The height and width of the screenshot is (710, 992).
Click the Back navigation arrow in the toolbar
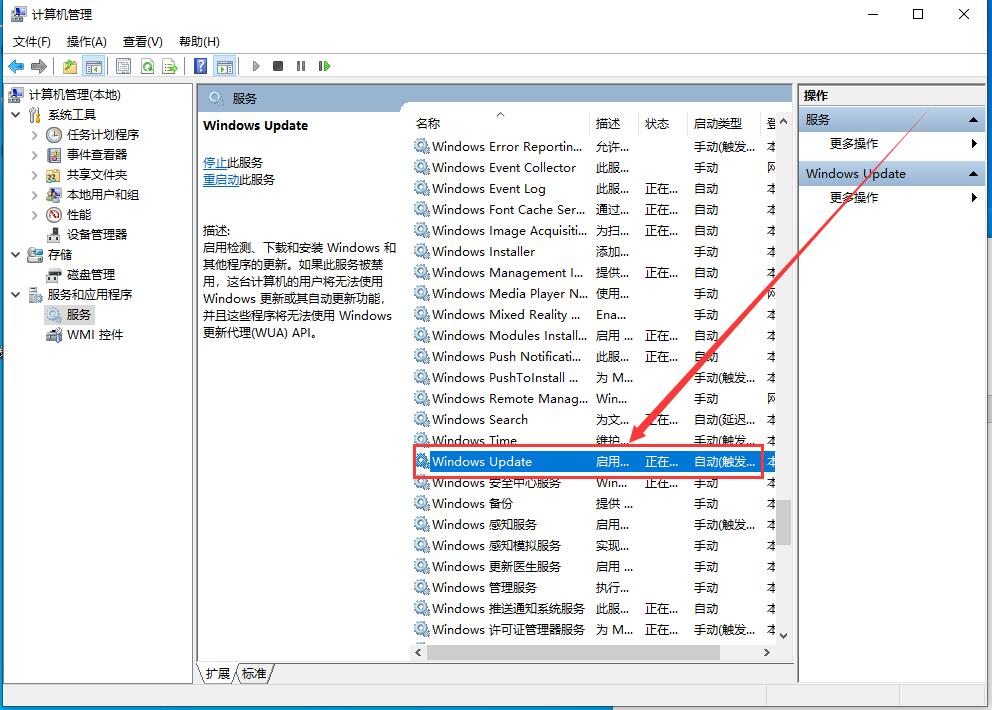tap(16, 66)
